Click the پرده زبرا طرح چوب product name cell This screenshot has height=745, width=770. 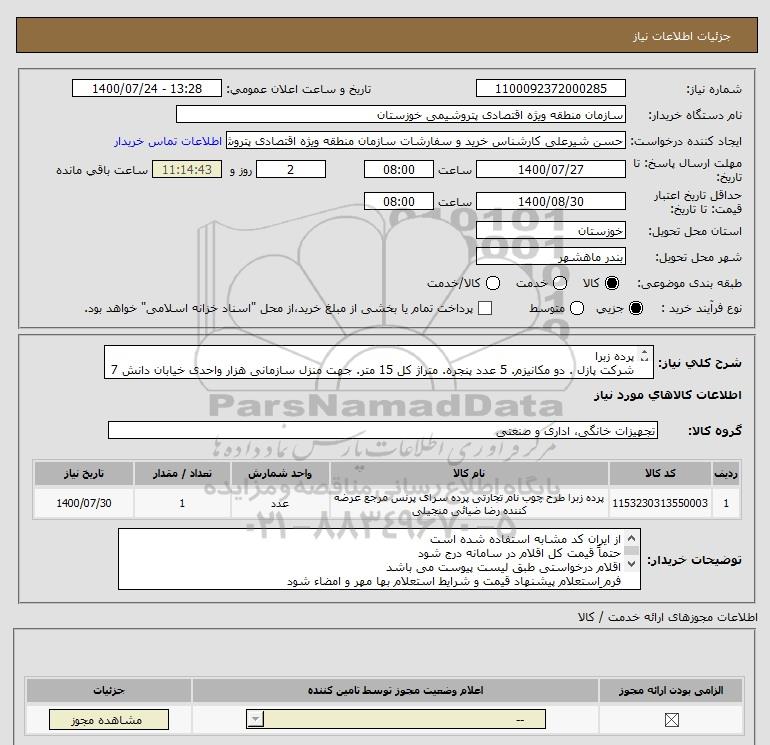point(469,503)
